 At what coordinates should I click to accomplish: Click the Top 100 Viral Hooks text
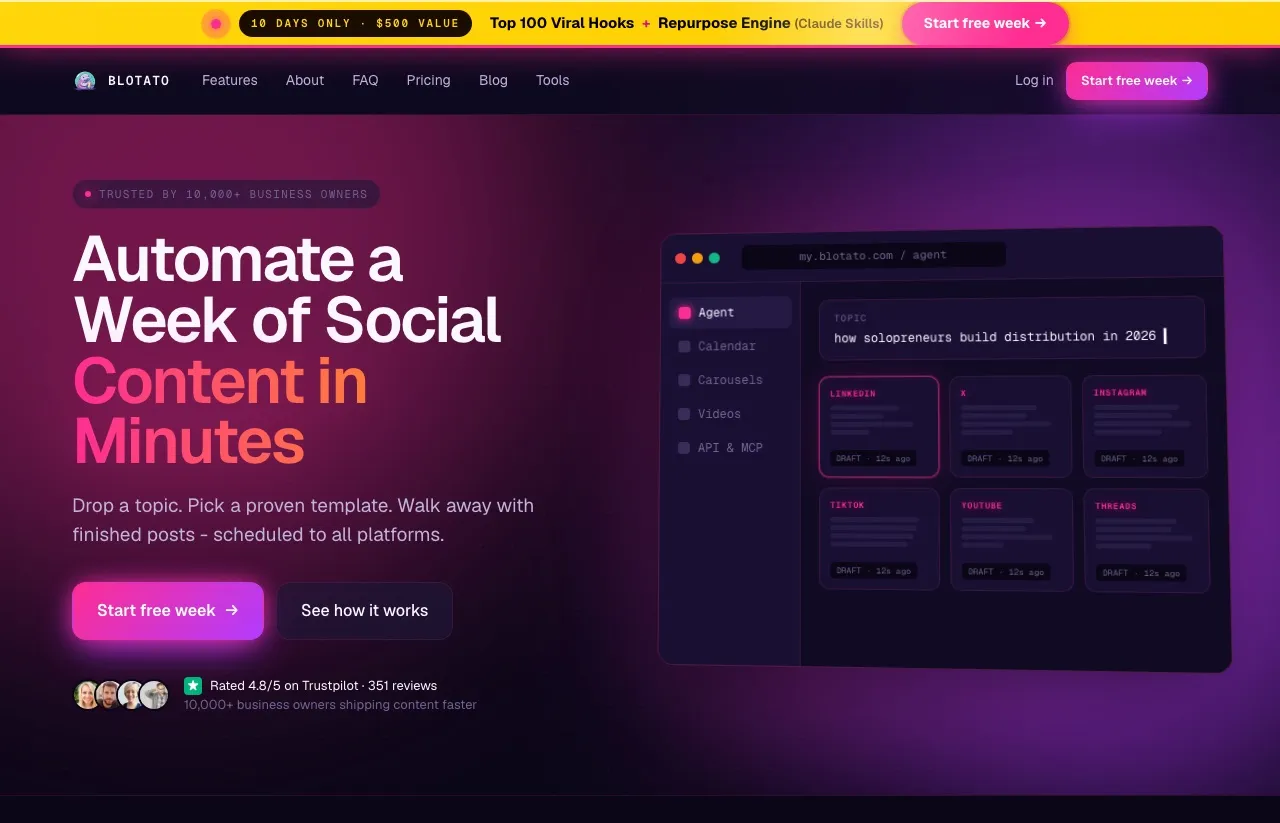pos(562,23)
